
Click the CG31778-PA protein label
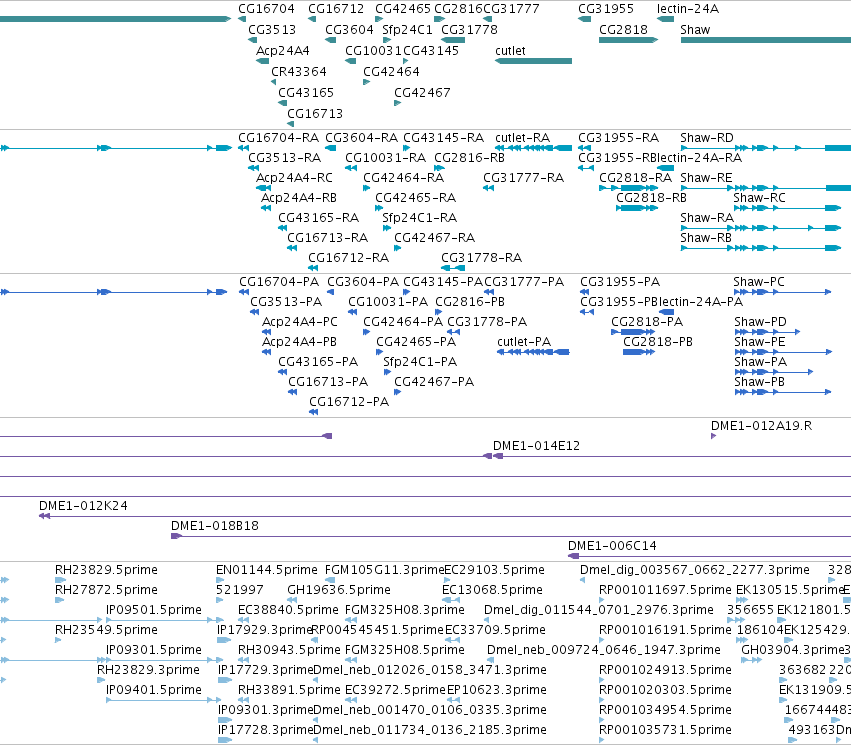pyautogui.click(x=487, y=322)
